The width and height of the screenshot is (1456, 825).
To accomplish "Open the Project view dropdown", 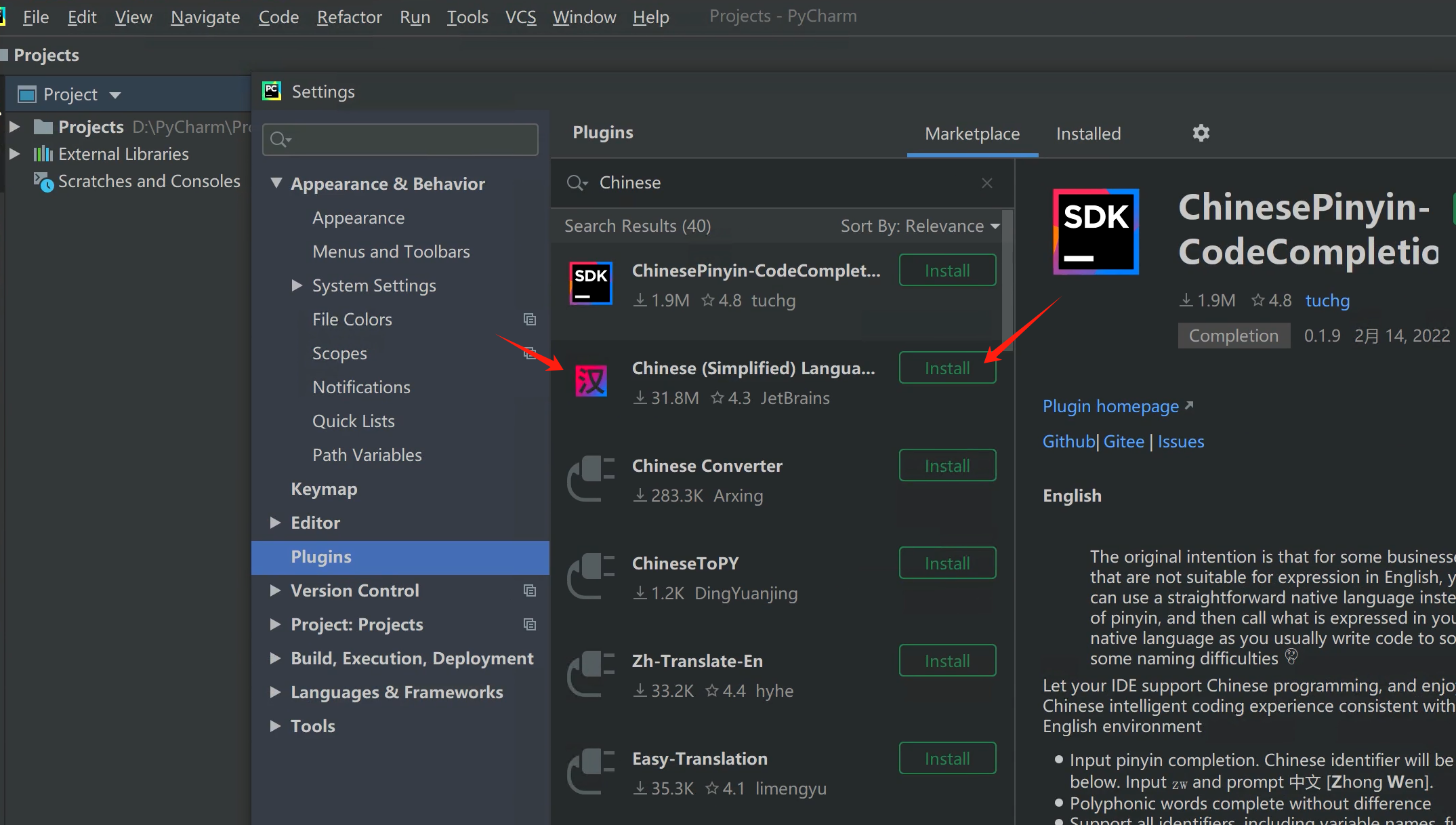I will [x=115, y=95].
